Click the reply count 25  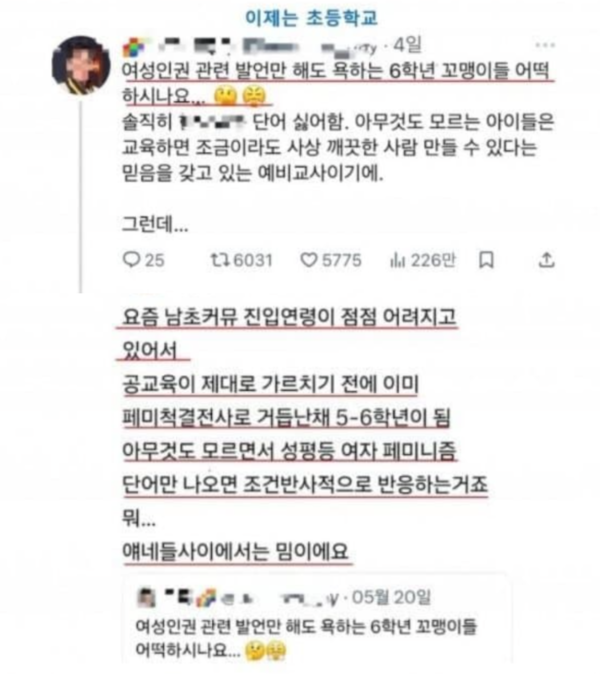[x=154, y=260]
